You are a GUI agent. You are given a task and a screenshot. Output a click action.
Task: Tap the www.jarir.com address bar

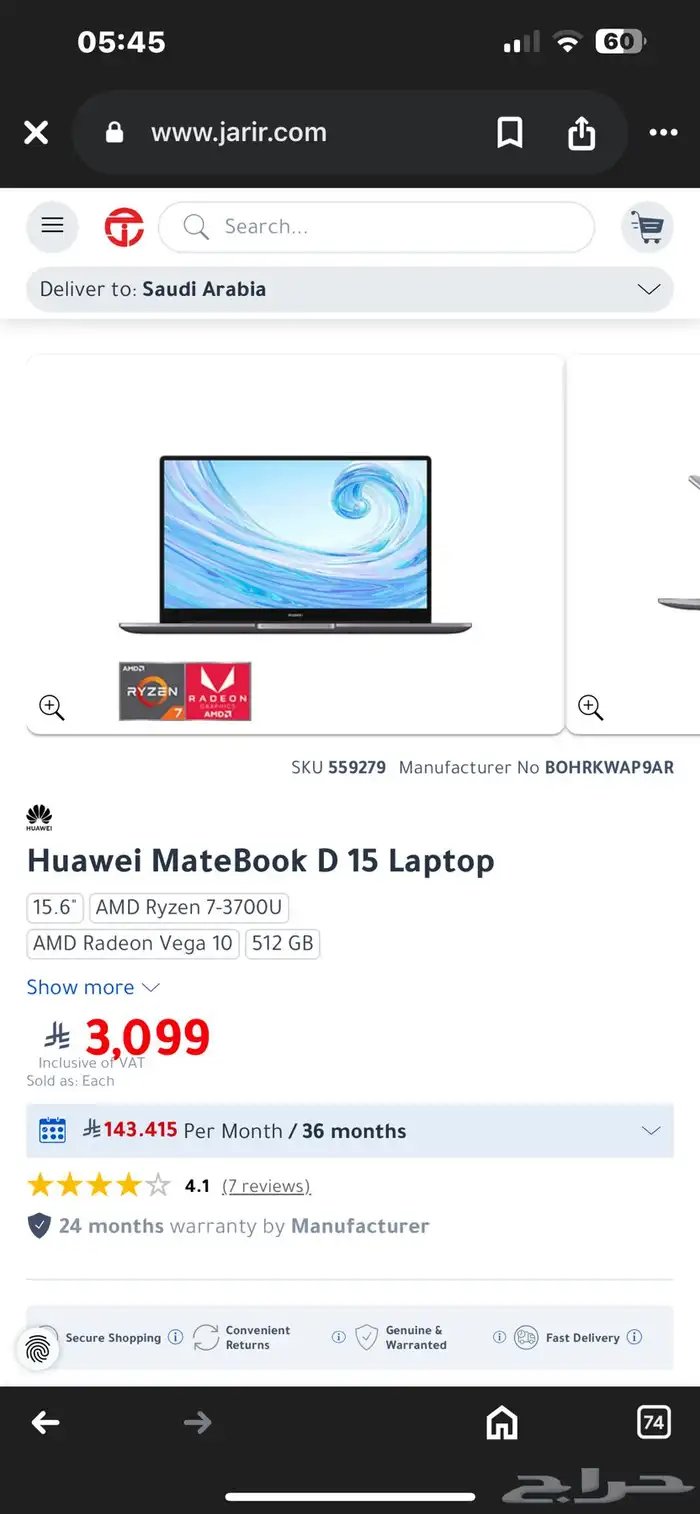coord(239,132)
